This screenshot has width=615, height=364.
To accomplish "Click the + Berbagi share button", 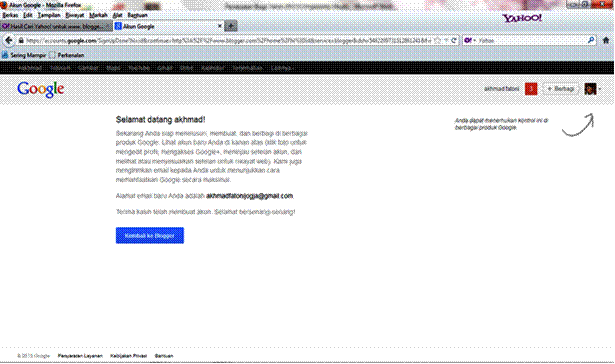I will 561,89.
